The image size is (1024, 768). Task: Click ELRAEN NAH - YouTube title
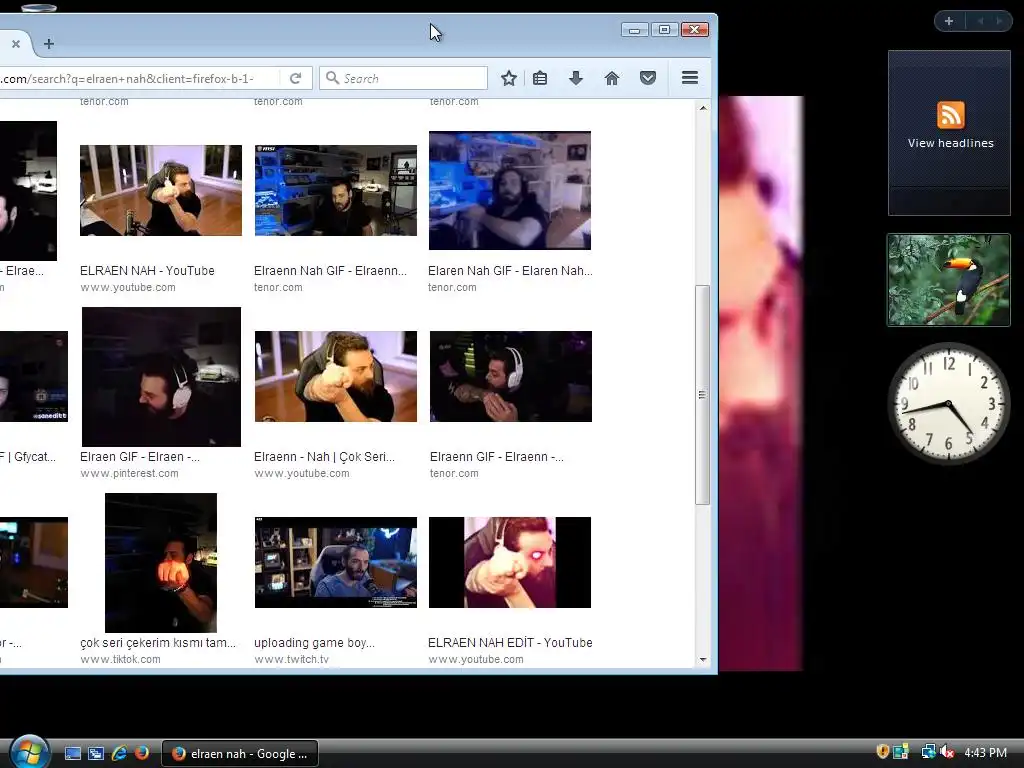tap(147, 270)
